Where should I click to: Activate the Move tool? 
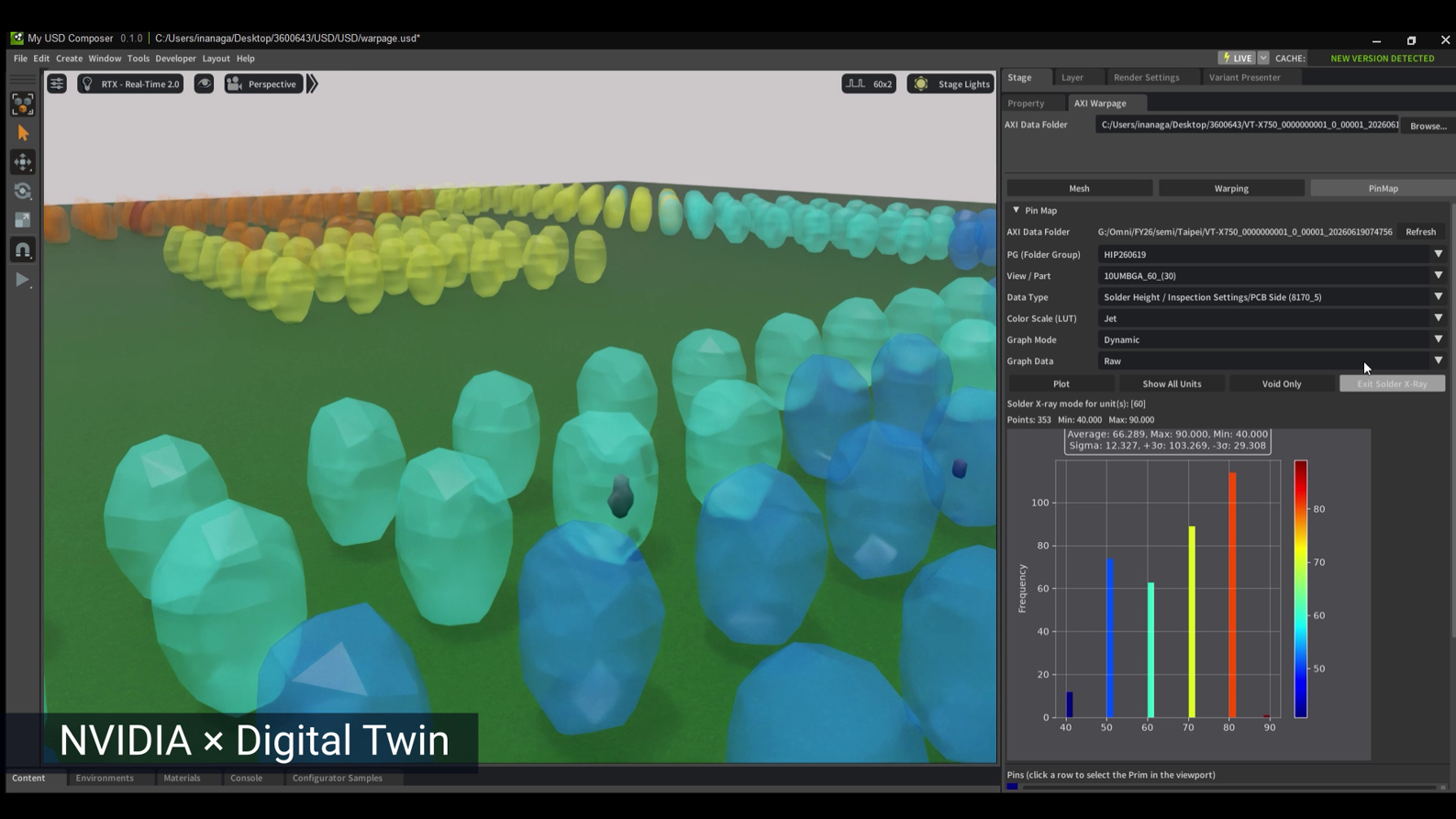tap(23, 162)
